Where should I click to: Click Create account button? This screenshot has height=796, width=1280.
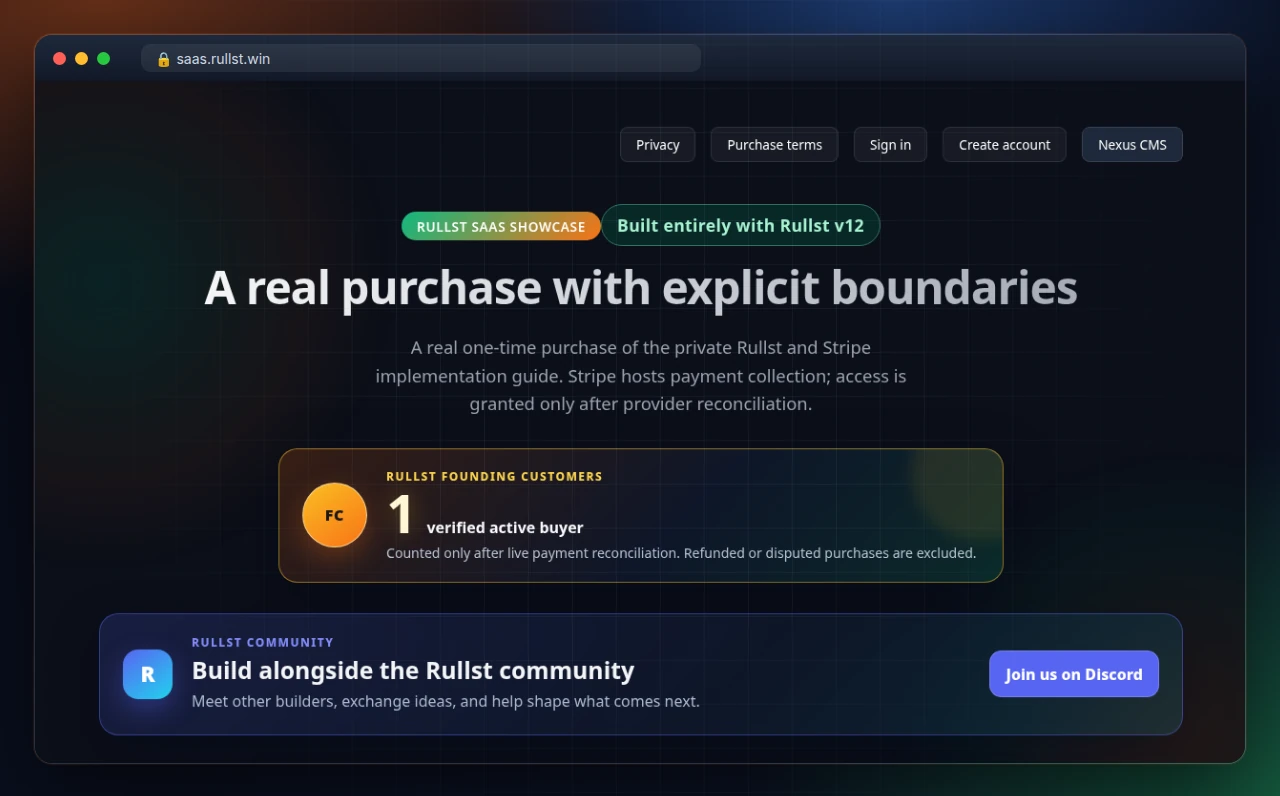[1004, 144]
